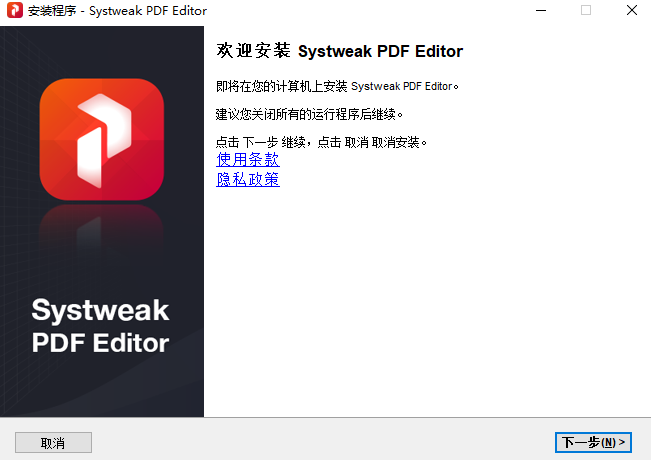Minimize the installer window

[540, 11]
